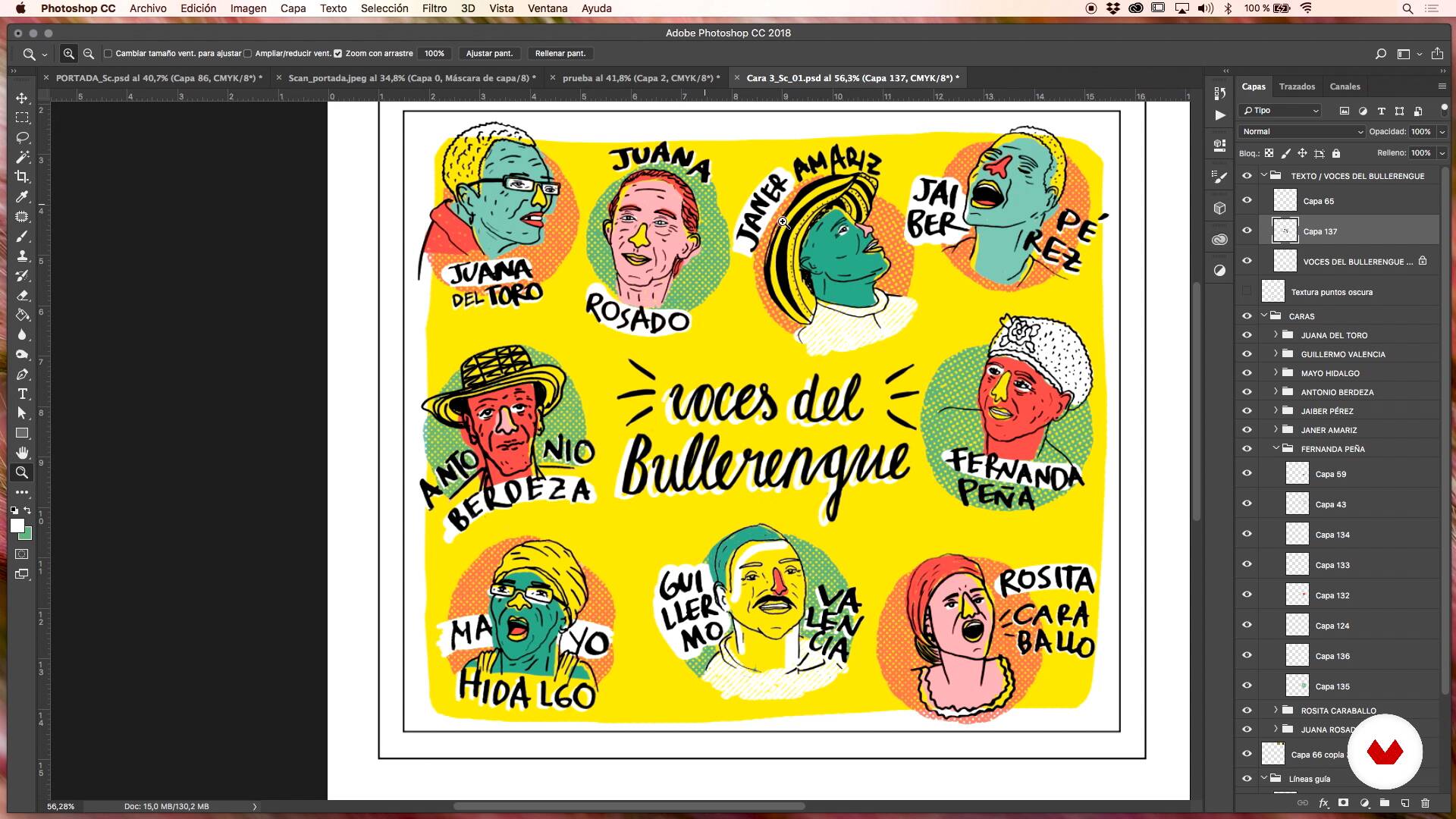Click Ajustar pant. button
Screen dimensions: 1456x819
489,54
